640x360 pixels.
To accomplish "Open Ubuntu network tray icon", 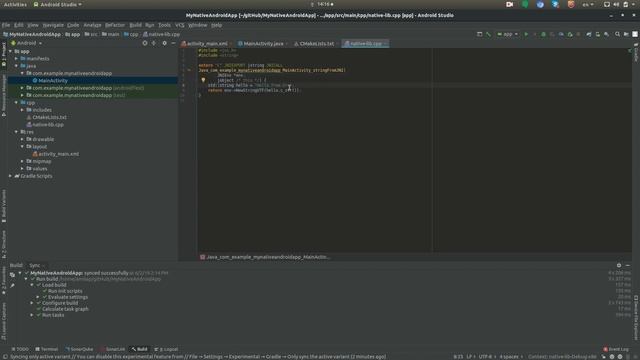I will point(607,4).
